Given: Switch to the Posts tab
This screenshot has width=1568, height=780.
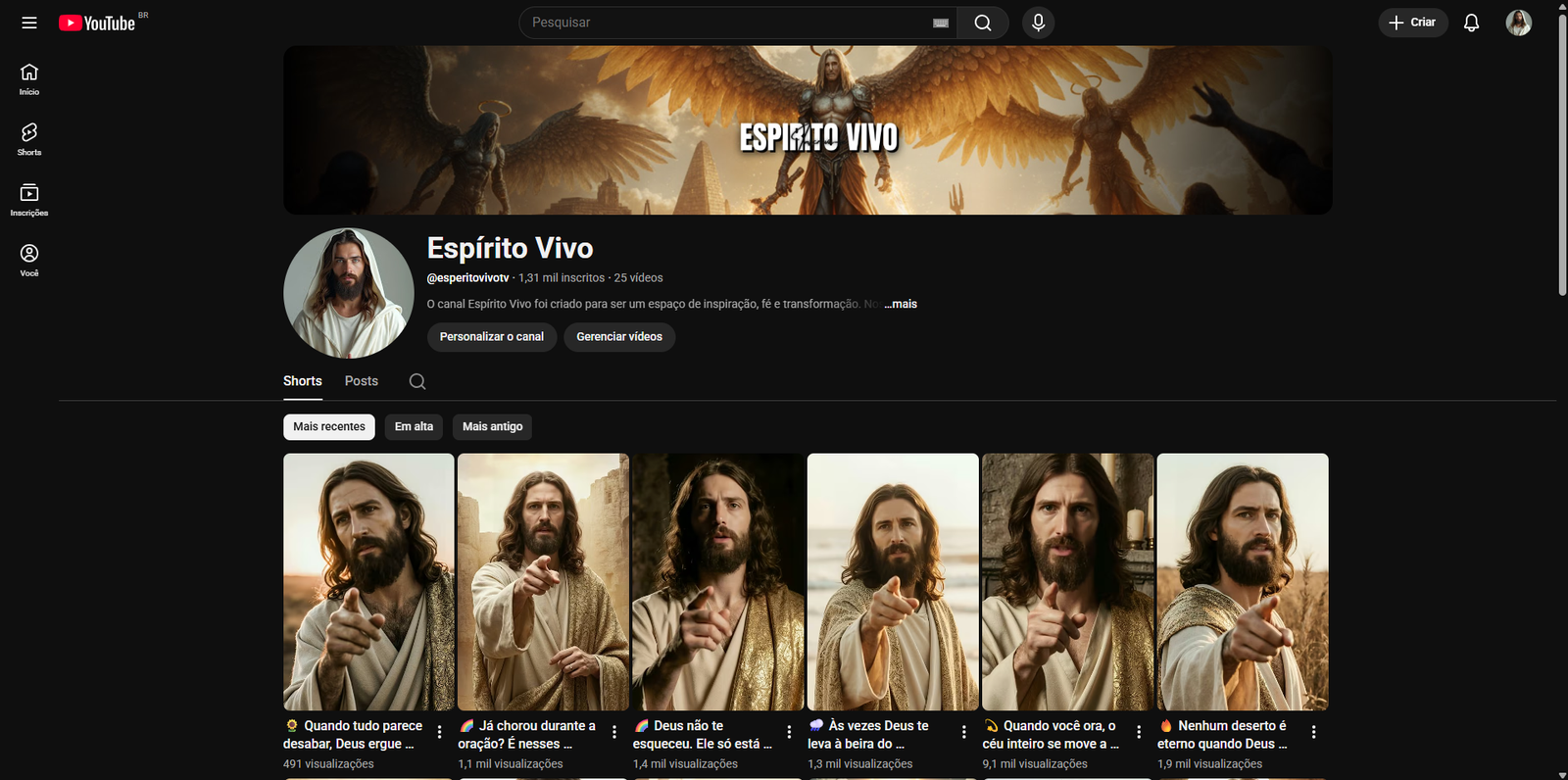Looking at the screenshot, I should pos(362,381).
